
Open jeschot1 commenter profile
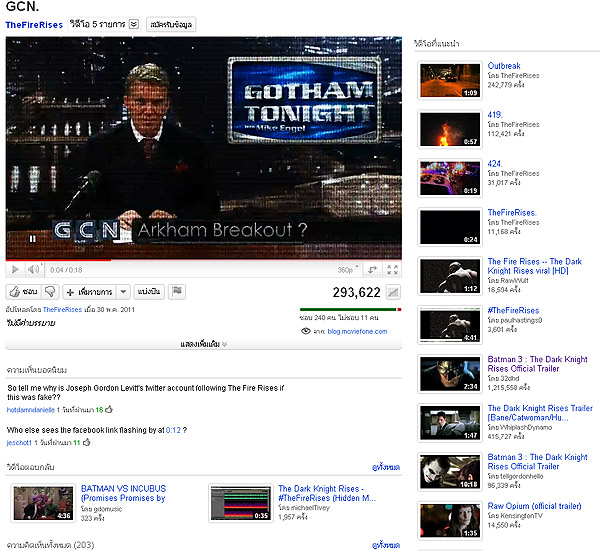click(19, 442)
